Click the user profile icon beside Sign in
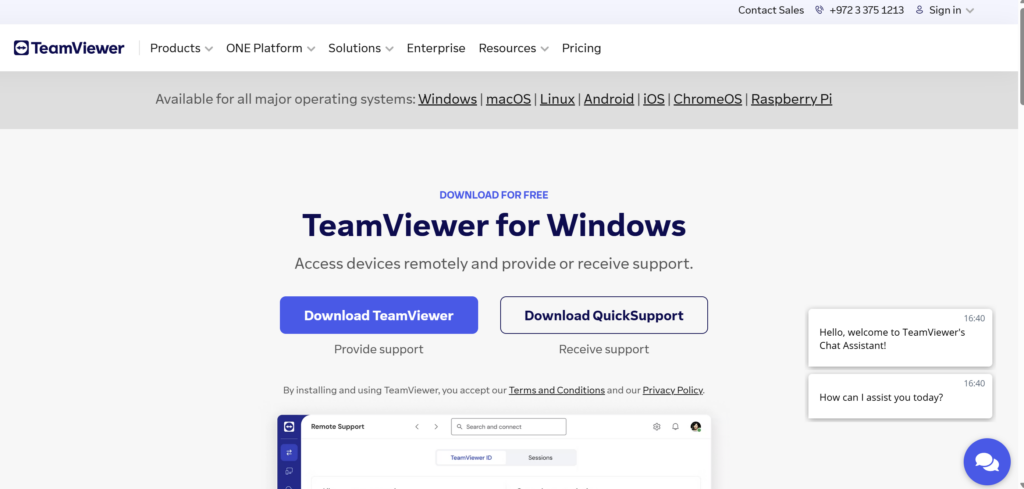The height and width of the screenshot is (489, 1024). [x=920, y=10]
